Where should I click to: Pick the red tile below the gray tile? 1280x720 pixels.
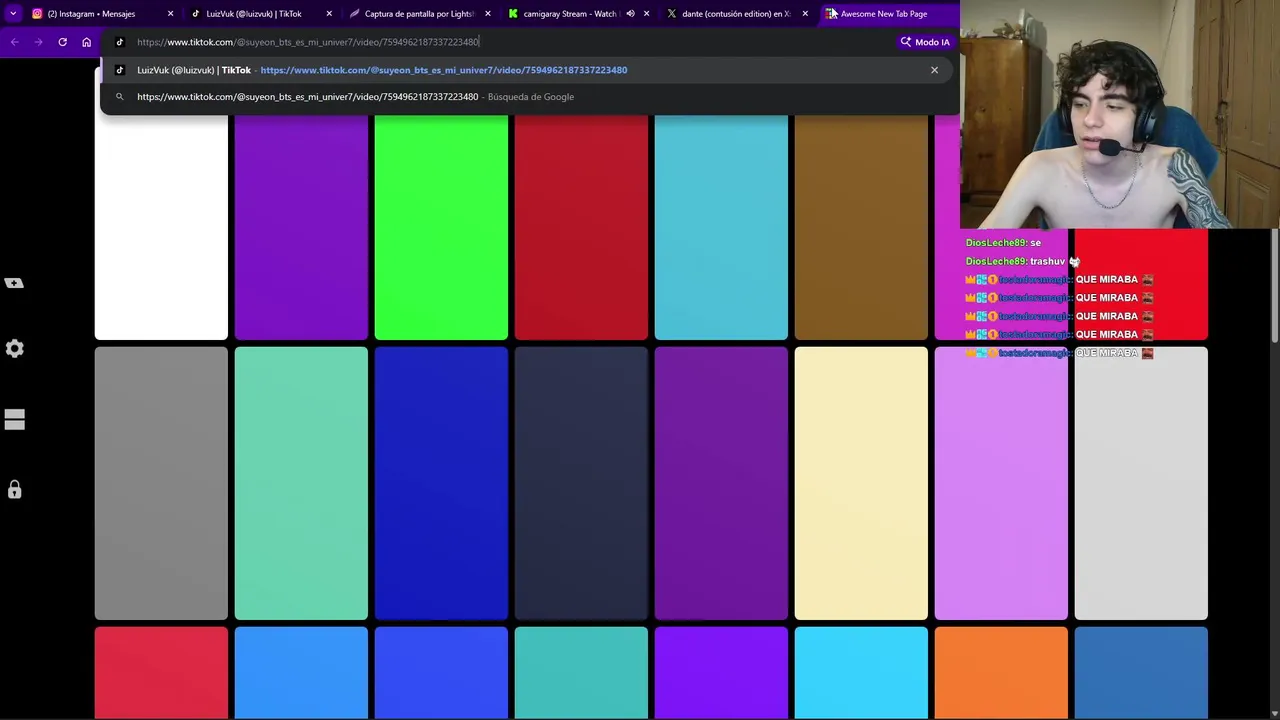161,673
